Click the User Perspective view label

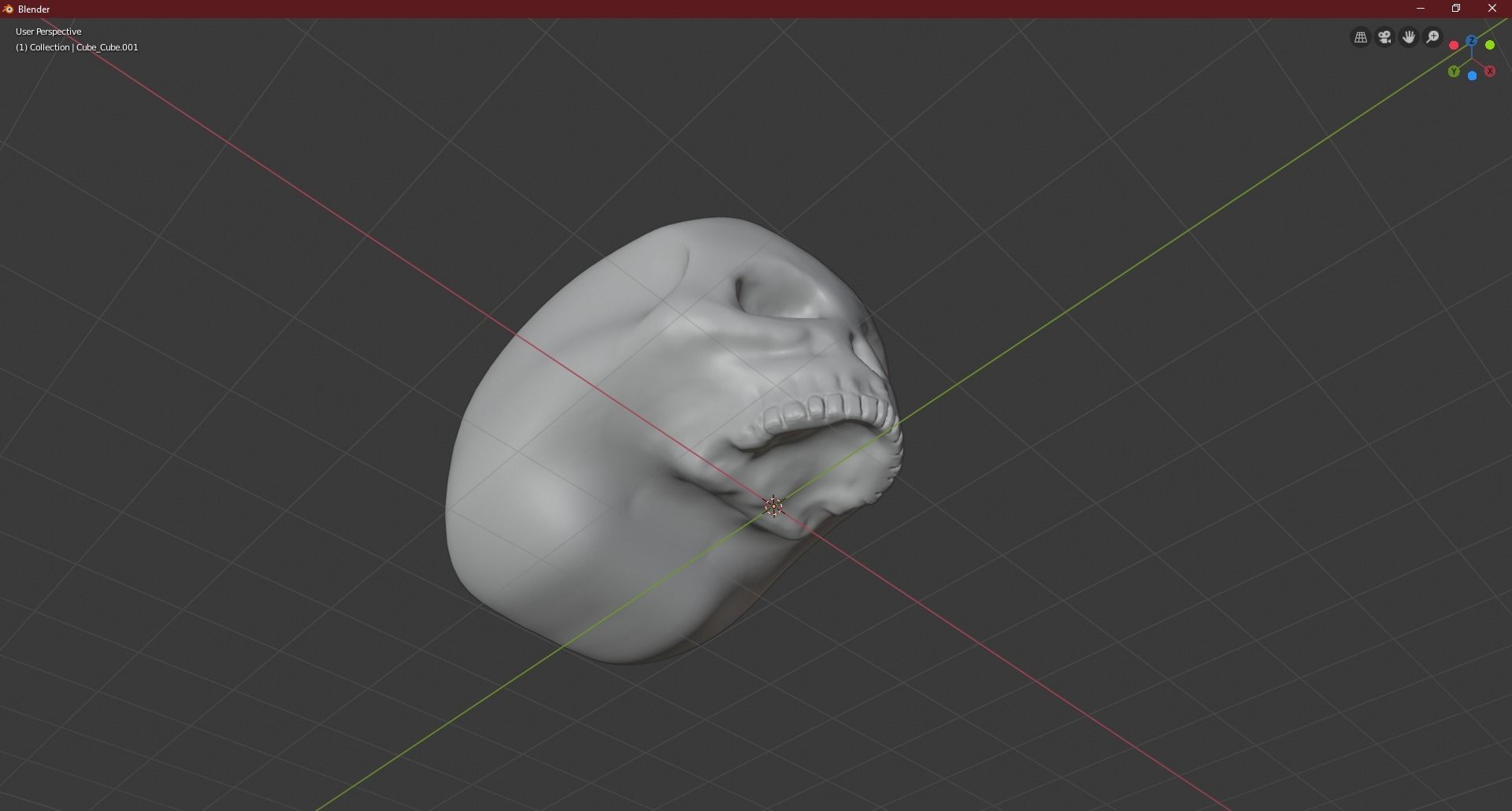[49, 31]
